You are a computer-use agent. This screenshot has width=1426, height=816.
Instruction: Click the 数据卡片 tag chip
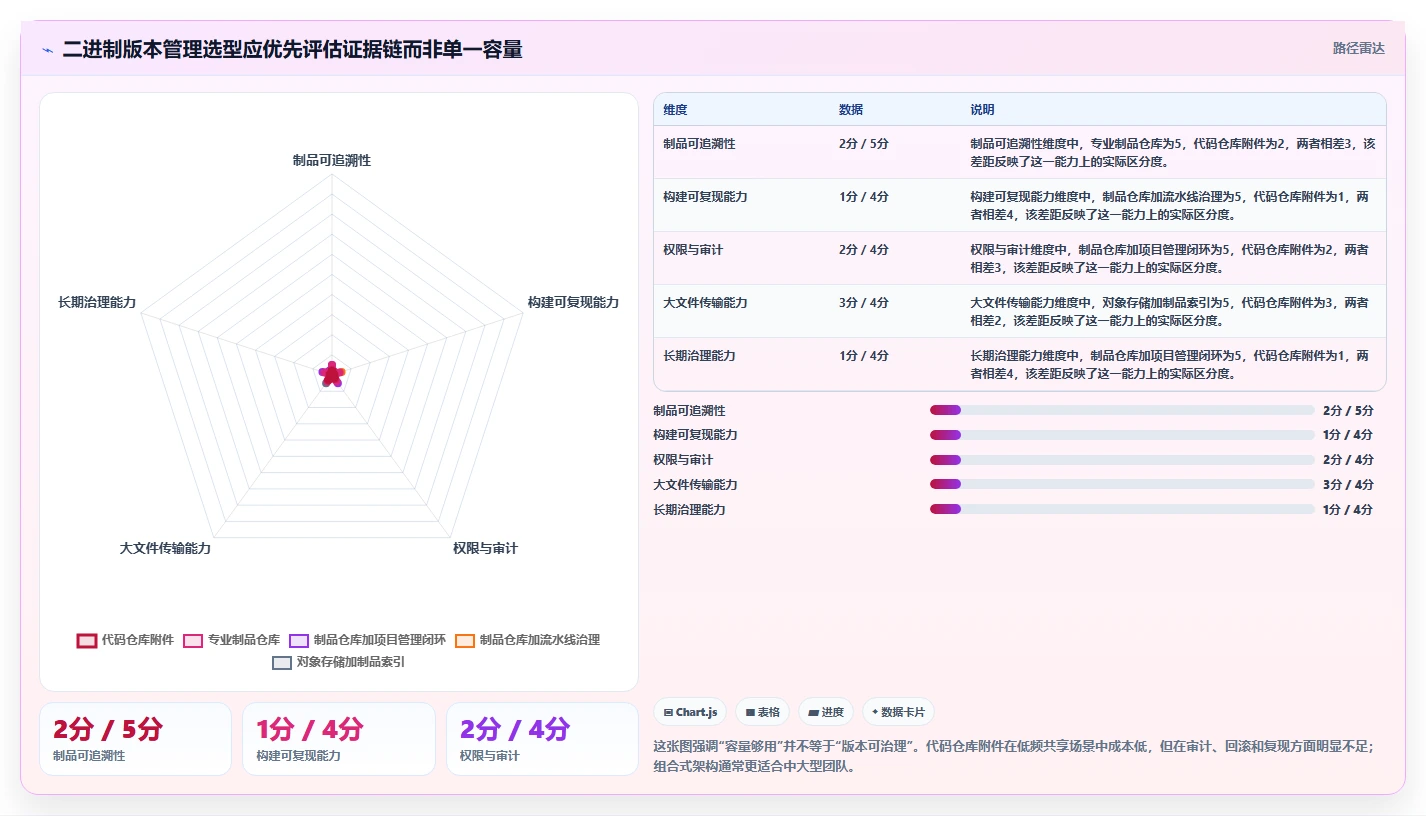(898, 712)
